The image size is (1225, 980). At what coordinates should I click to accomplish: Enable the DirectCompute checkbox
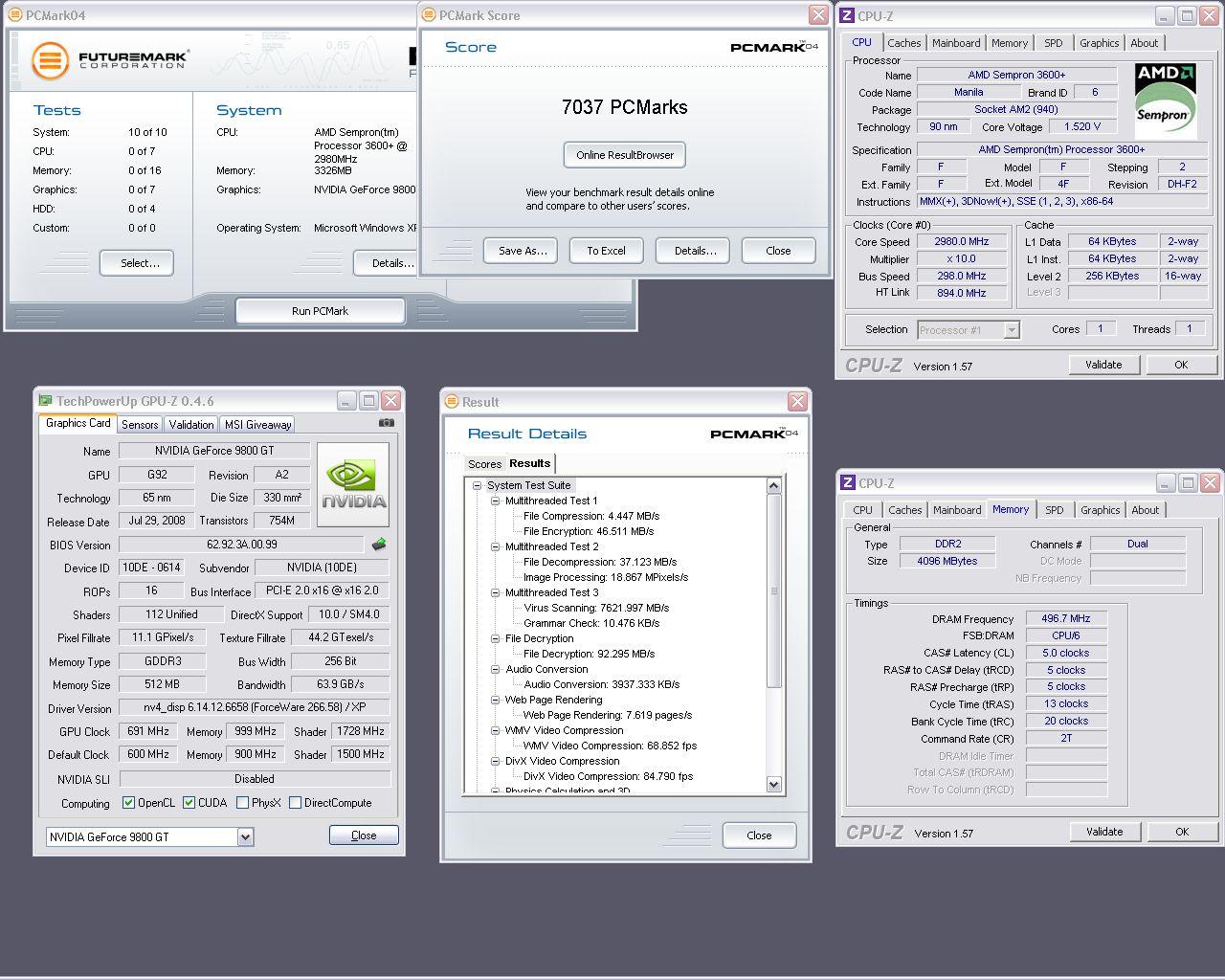(296, 803)
